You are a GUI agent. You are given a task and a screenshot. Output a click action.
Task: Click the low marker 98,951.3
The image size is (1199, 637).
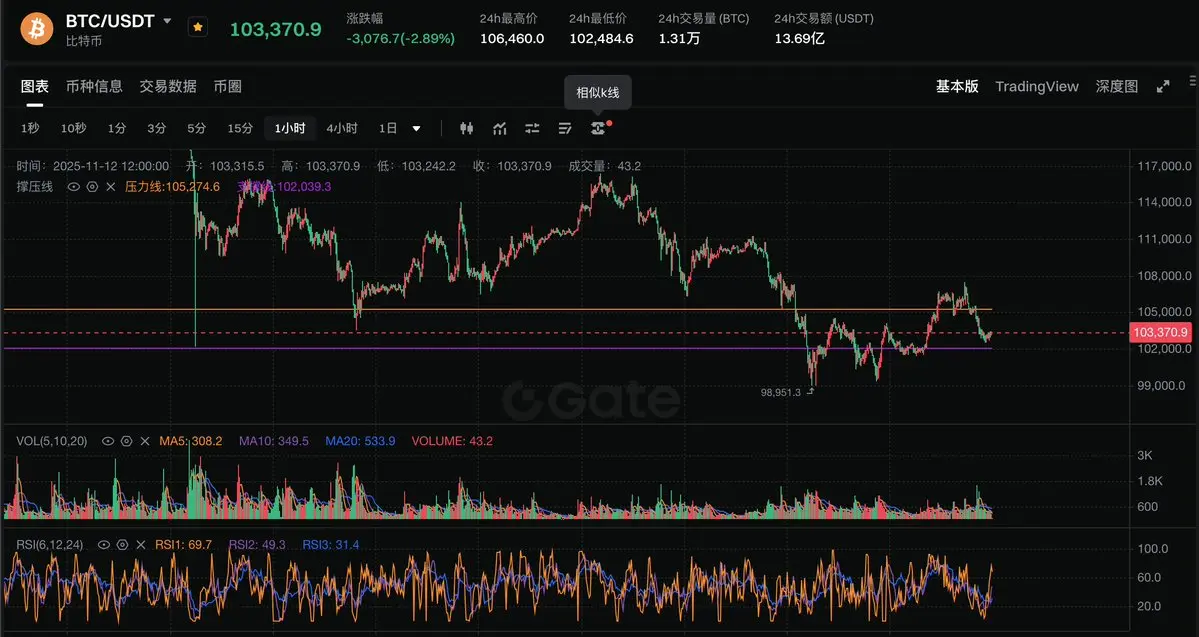[x=781, y=392]
